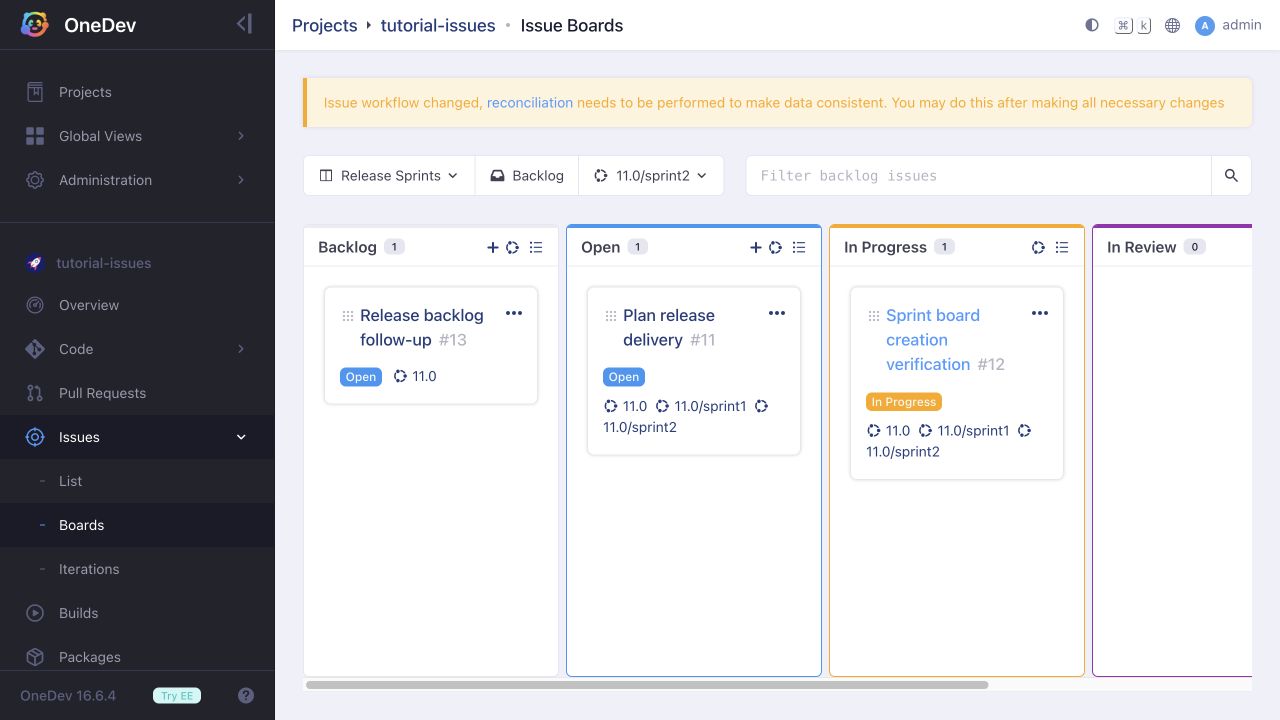Click list icon in Open column header
This screenshot has width=1280, height=720.
coord(799,247)
